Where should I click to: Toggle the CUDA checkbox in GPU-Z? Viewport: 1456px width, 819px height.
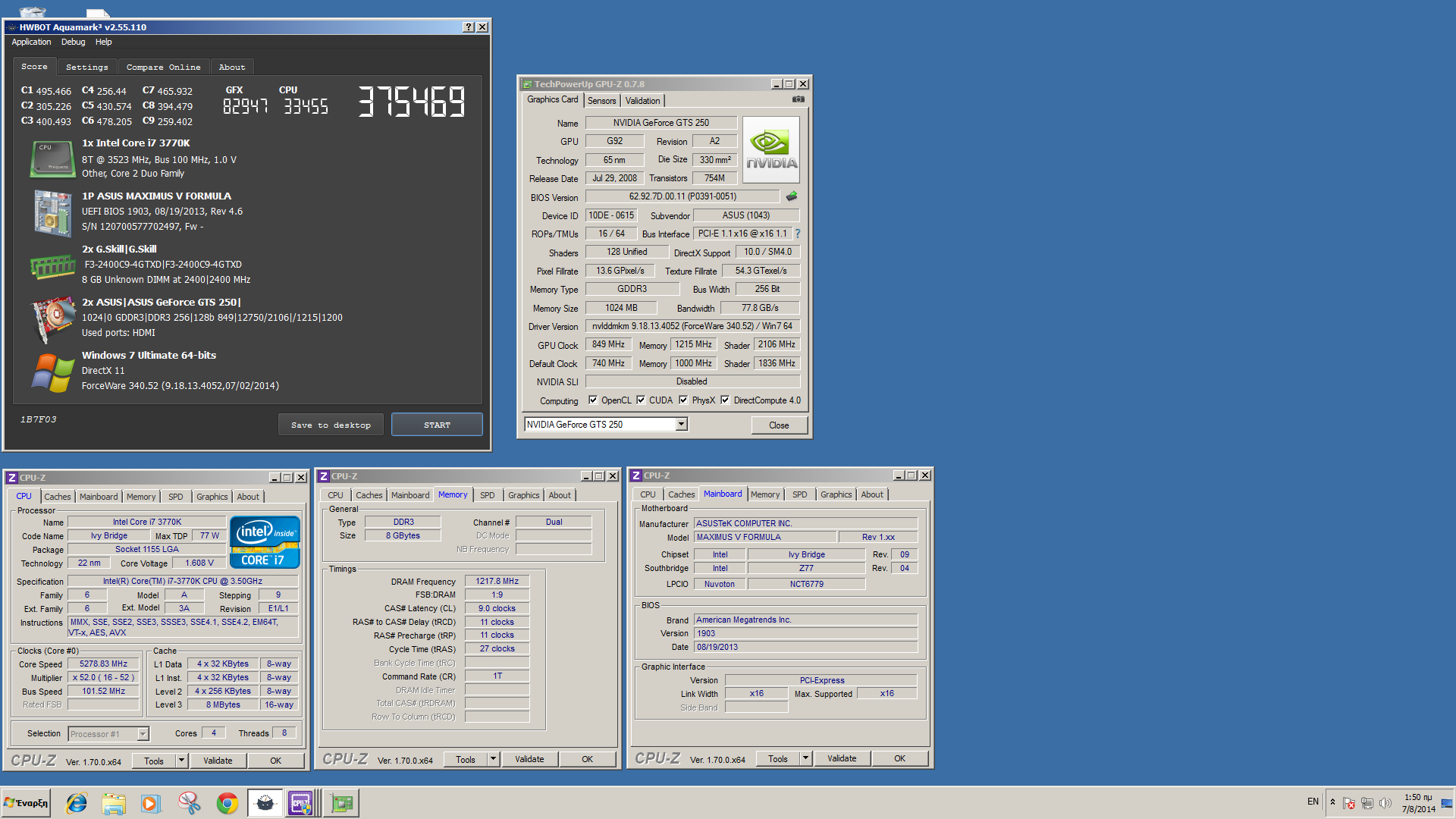(641, 400)
